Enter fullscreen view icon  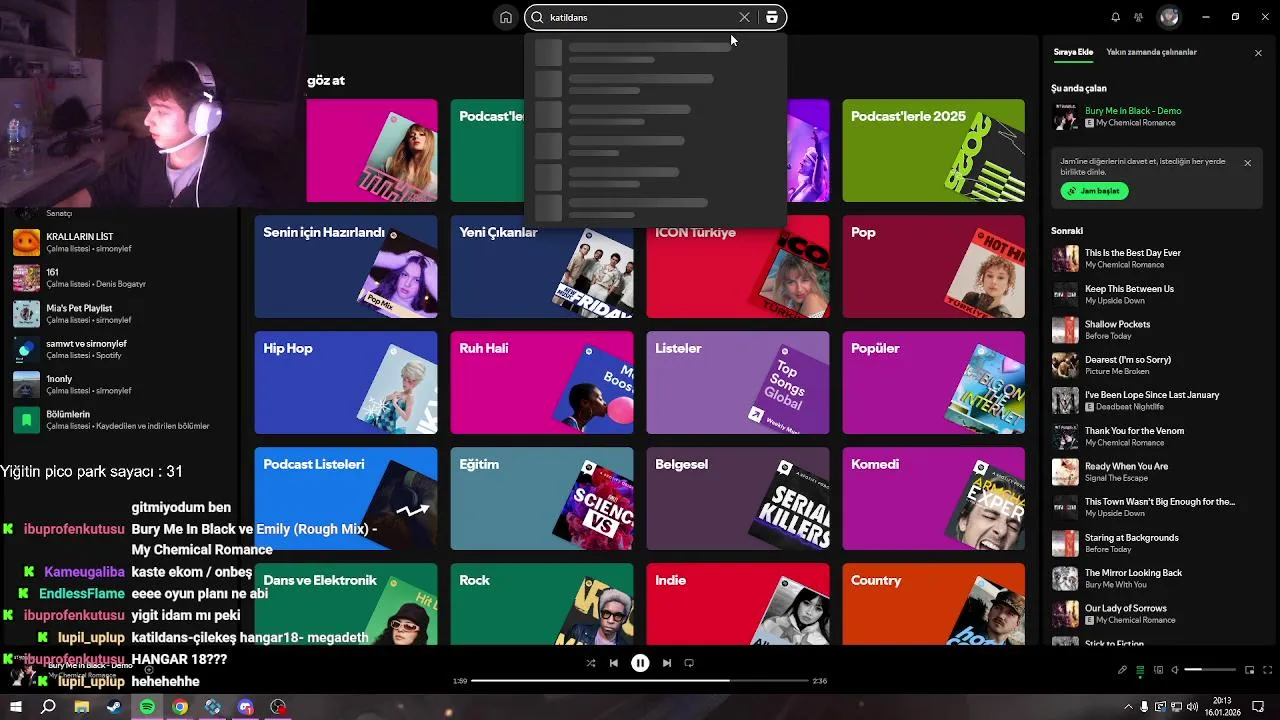click(x=1267, y=670)
